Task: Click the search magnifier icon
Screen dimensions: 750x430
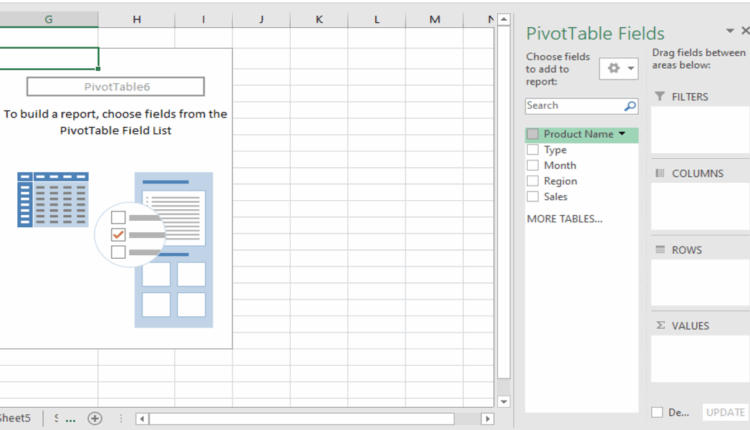Action: (630, 106)
